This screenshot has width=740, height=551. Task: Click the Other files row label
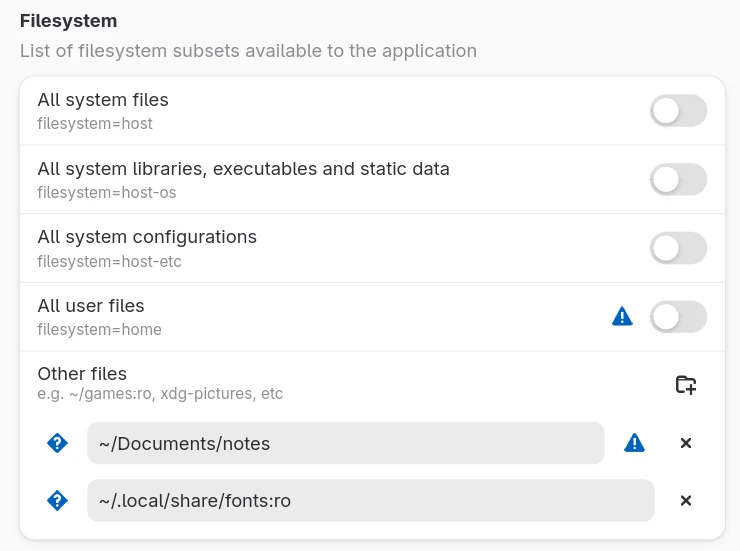[x=82, y=374]
